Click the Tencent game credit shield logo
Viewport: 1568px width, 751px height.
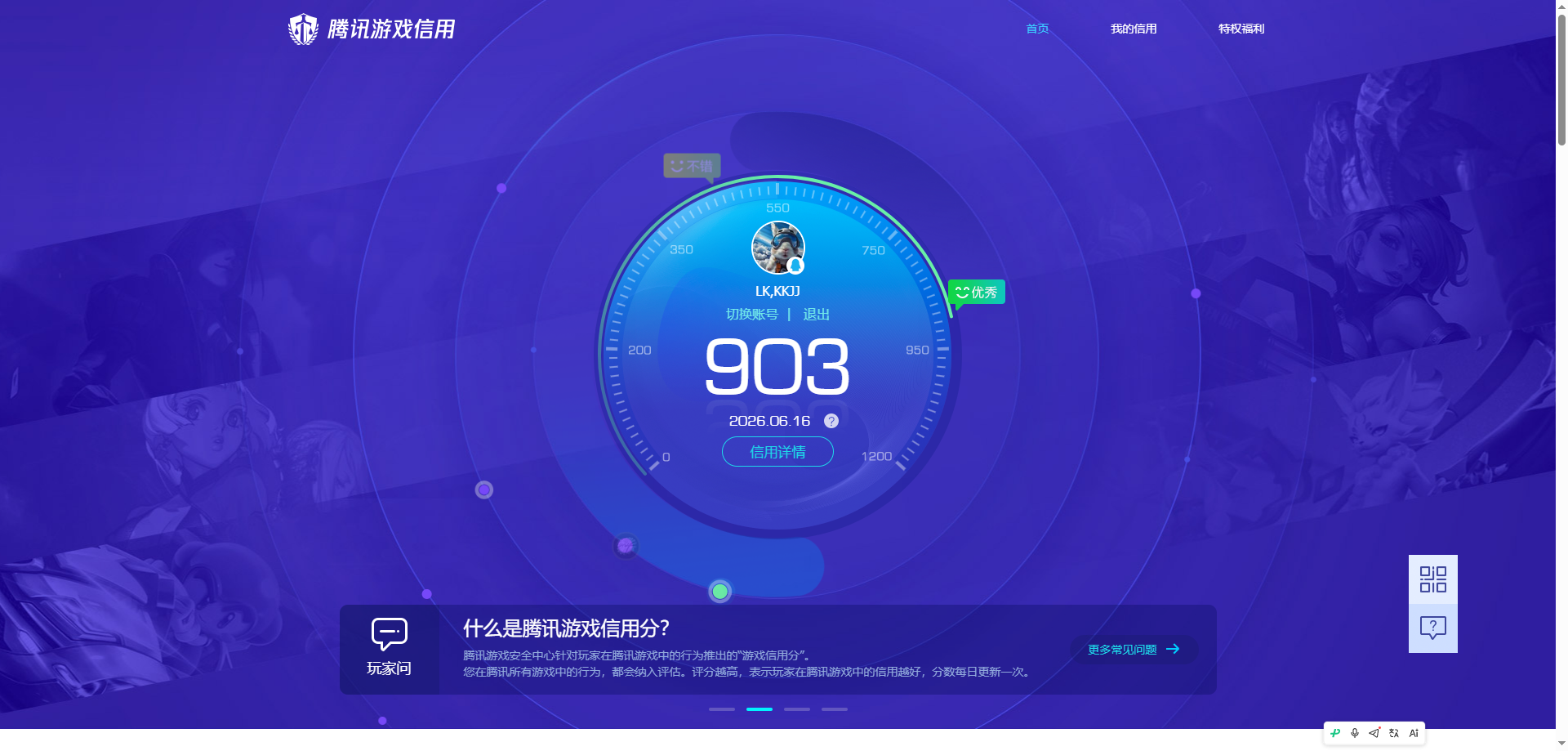303,29
